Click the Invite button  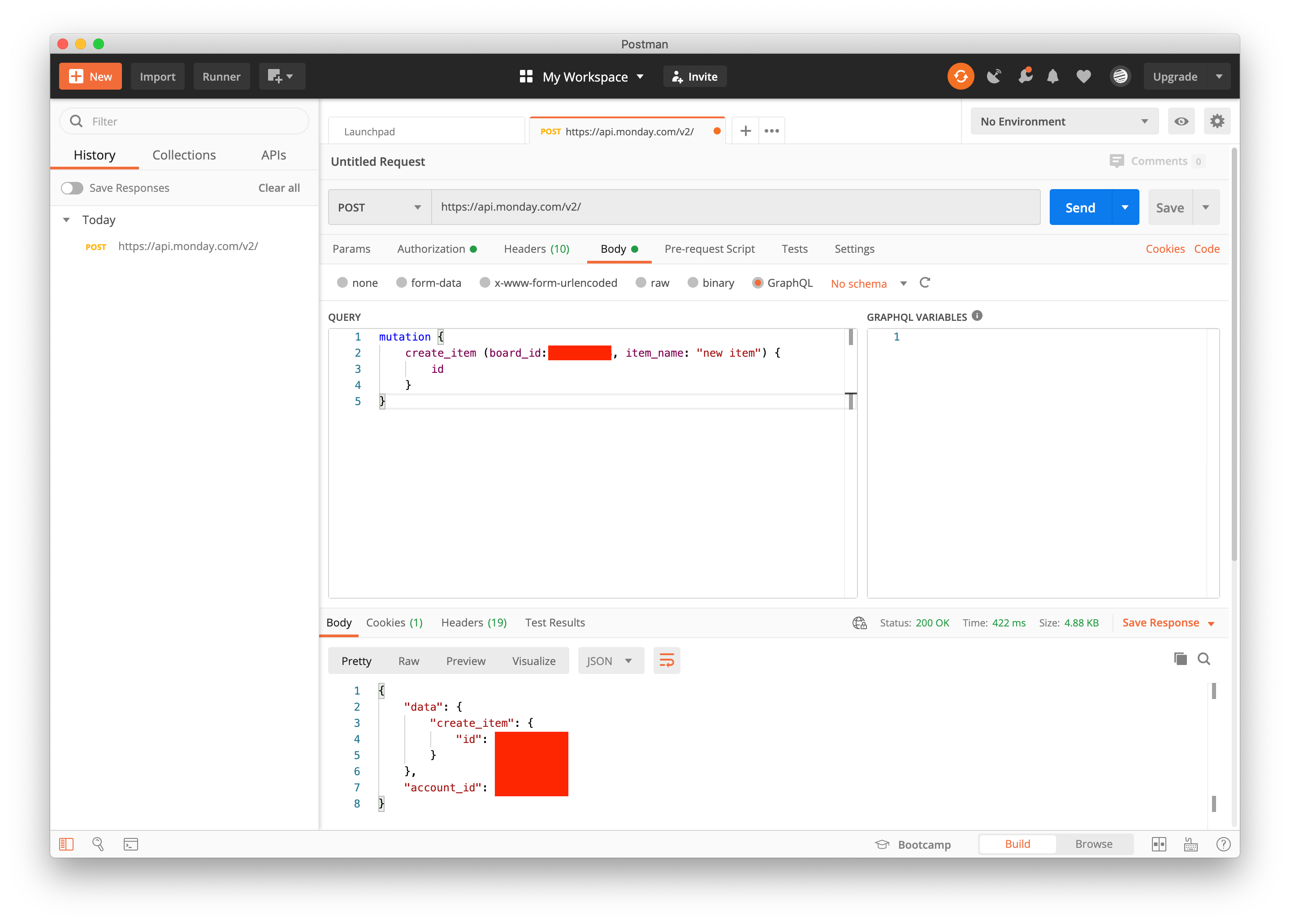694,76
